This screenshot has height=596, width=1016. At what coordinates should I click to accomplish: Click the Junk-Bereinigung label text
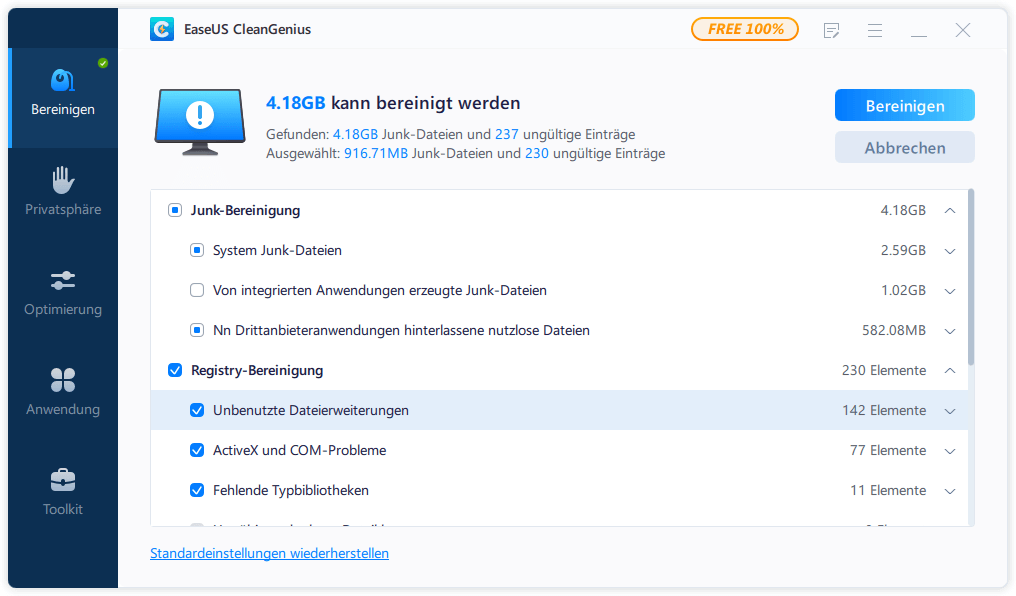pos(246,211)
